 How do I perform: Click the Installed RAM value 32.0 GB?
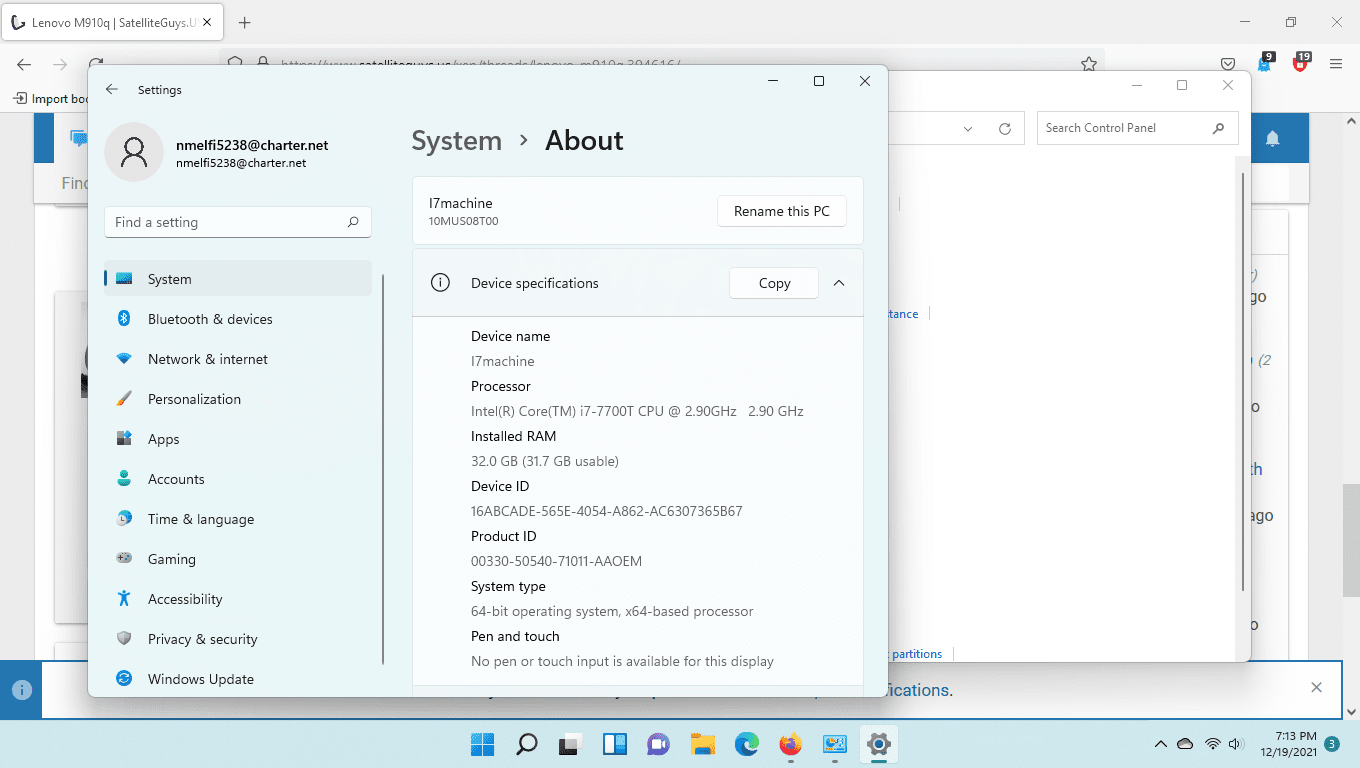pos(545,461)
